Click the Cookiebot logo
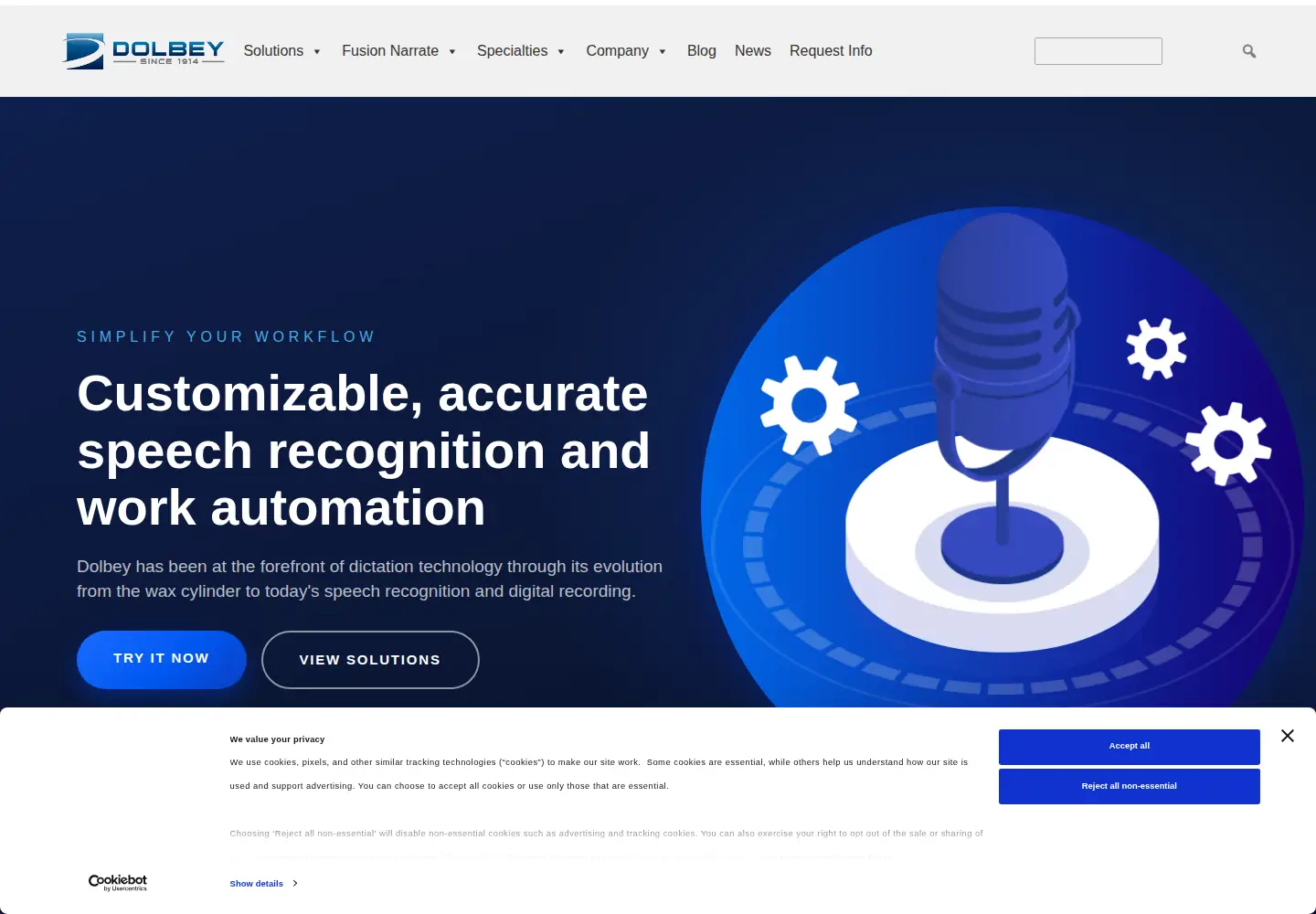 (x=118, y=882)
